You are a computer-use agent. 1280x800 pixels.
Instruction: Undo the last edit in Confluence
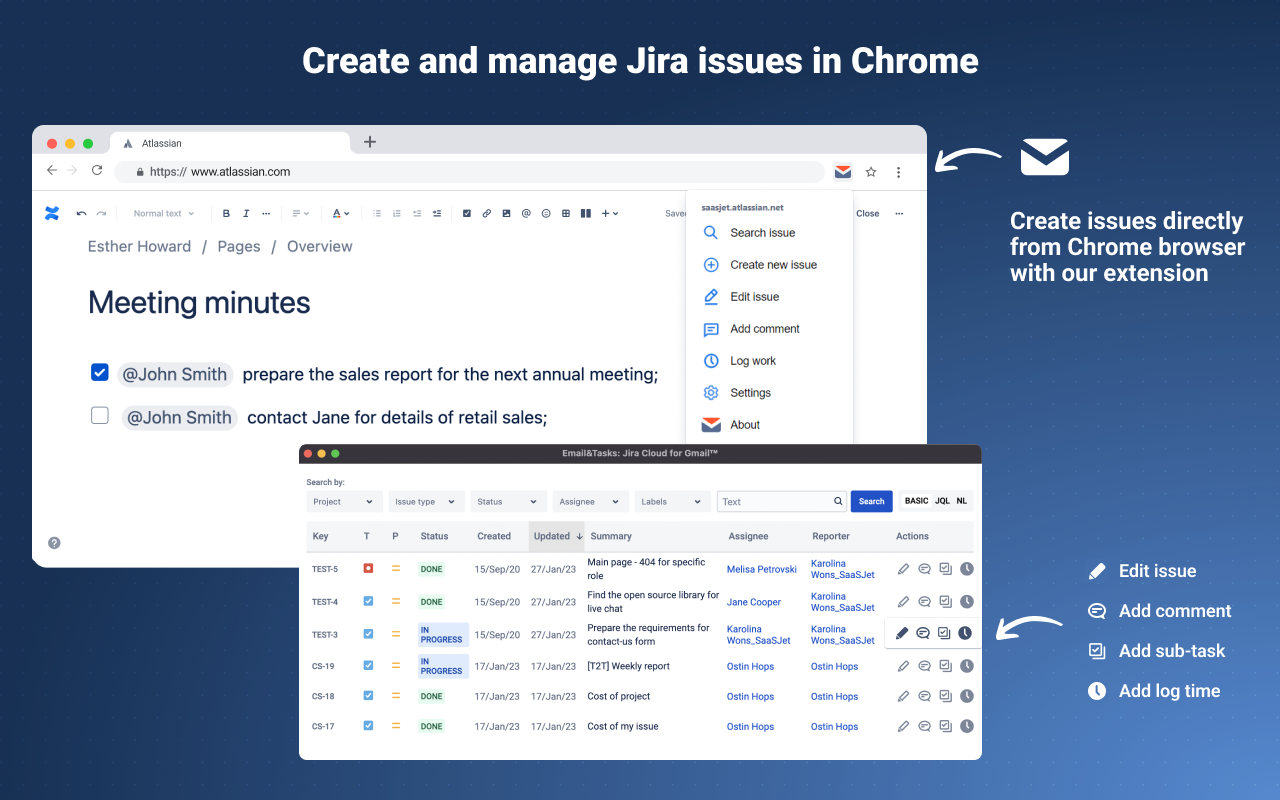82,213
